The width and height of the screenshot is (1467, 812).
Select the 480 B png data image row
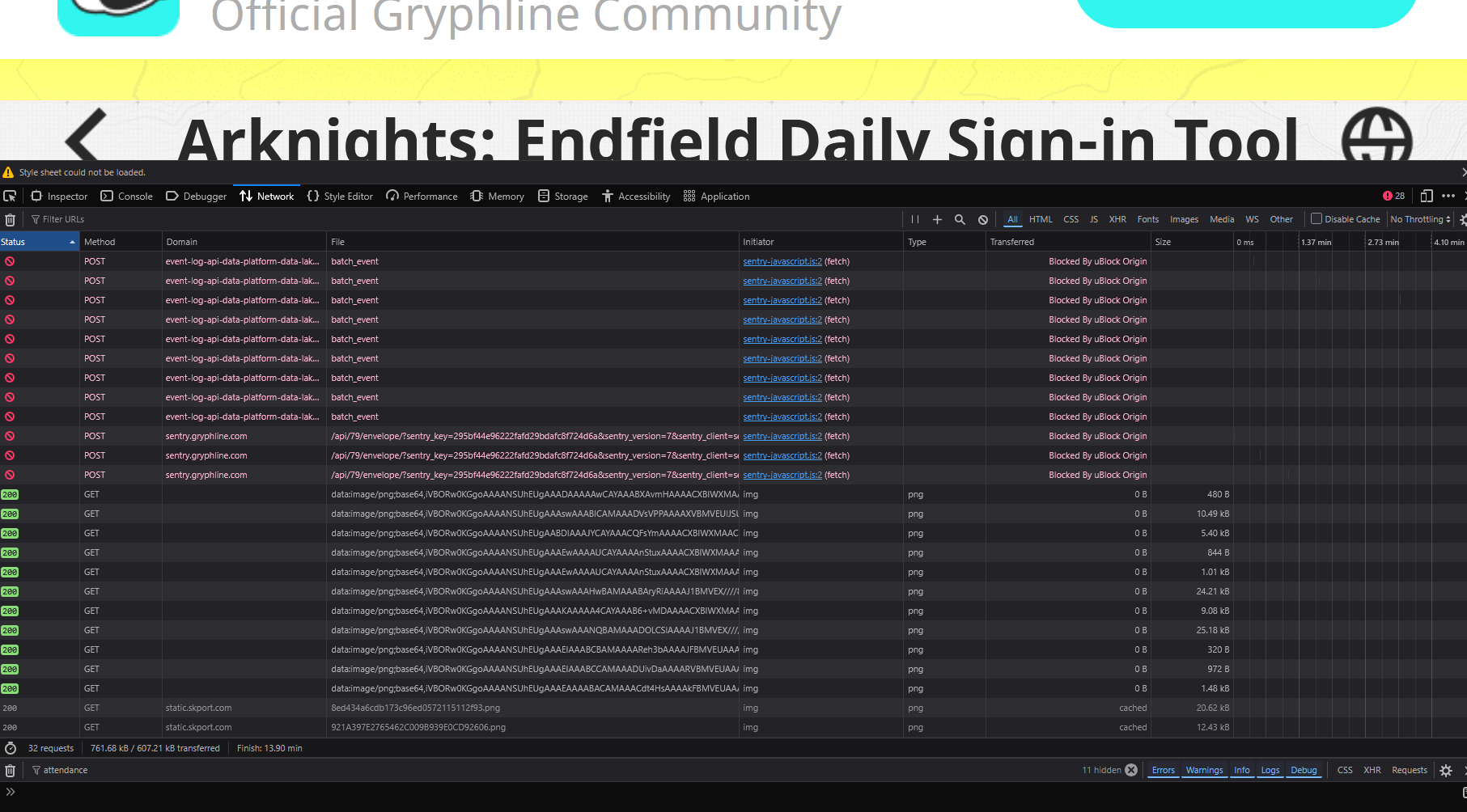tap(733, 494)
